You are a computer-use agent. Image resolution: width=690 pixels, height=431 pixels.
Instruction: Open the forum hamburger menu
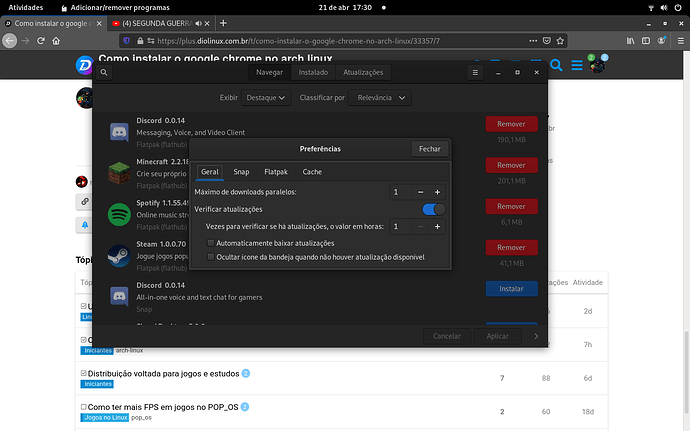click(x=577, y=66)
